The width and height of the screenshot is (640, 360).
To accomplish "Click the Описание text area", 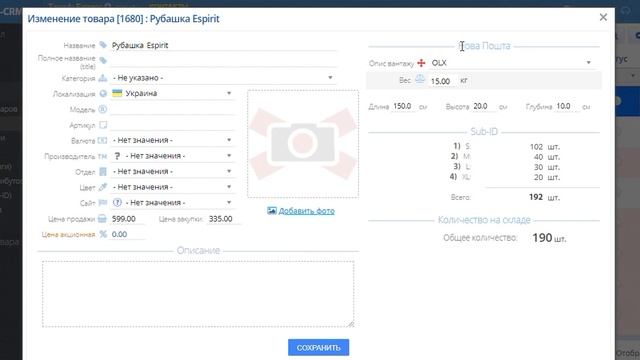I will tap(198, 294).
